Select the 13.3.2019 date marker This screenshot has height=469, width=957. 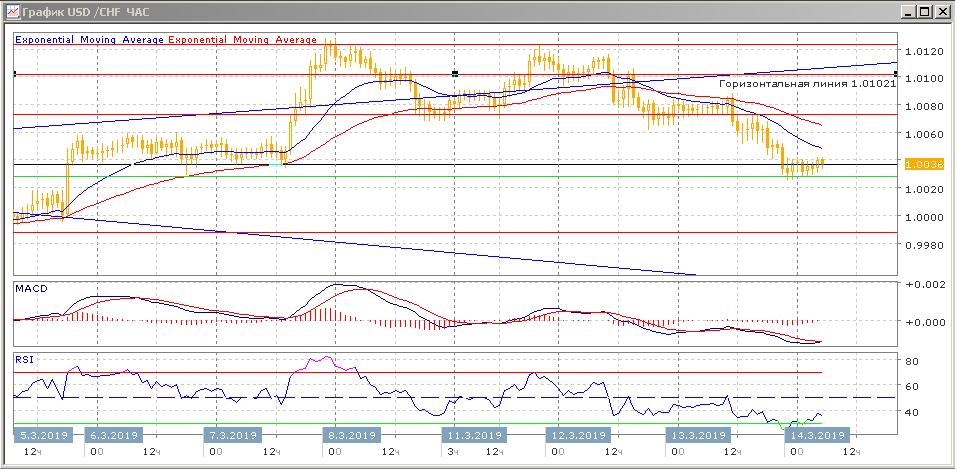click(698, 435)
